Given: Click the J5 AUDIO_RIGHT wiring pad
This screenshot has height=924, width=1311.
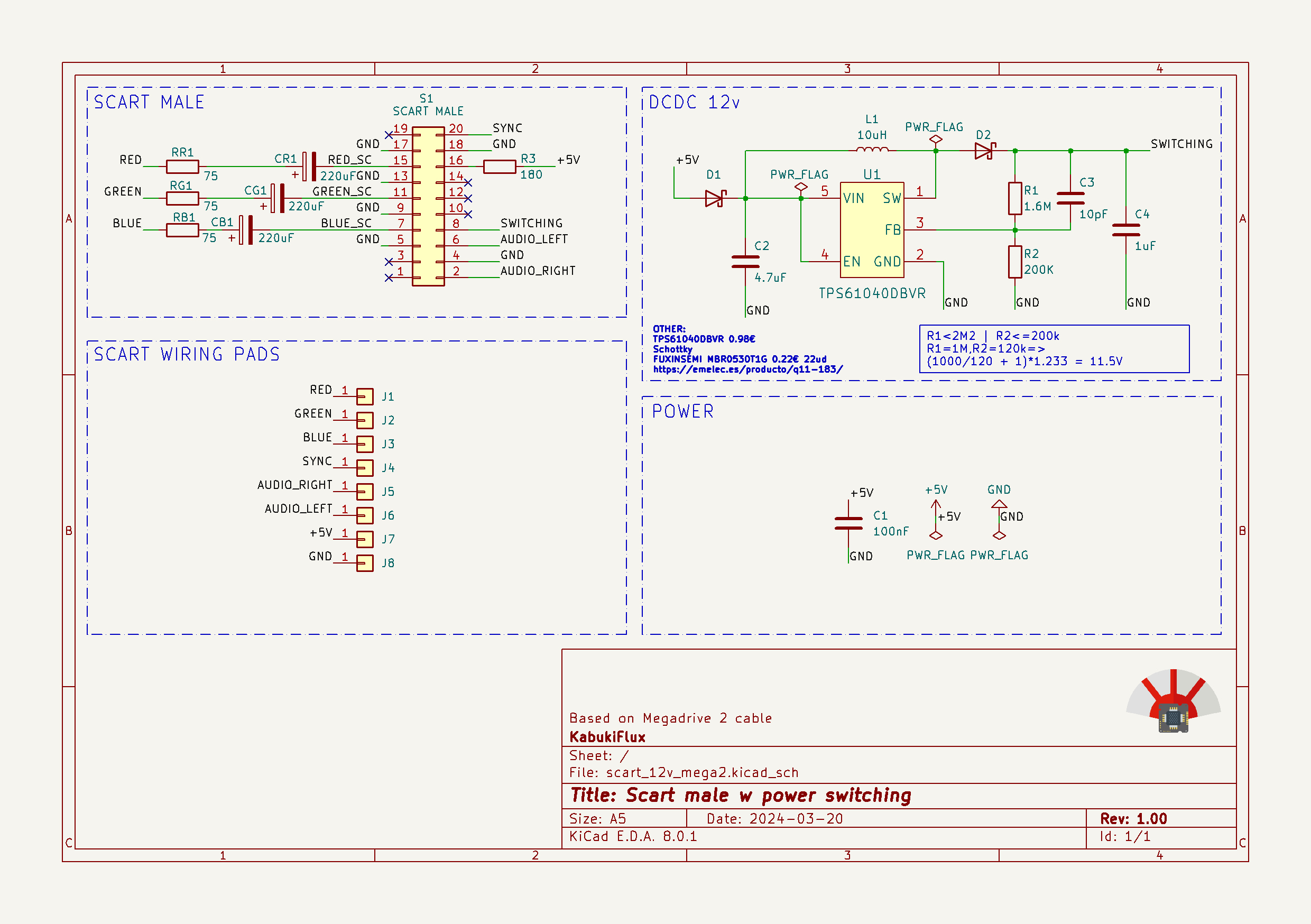Looking at the screenshot, I should [365, 492].
